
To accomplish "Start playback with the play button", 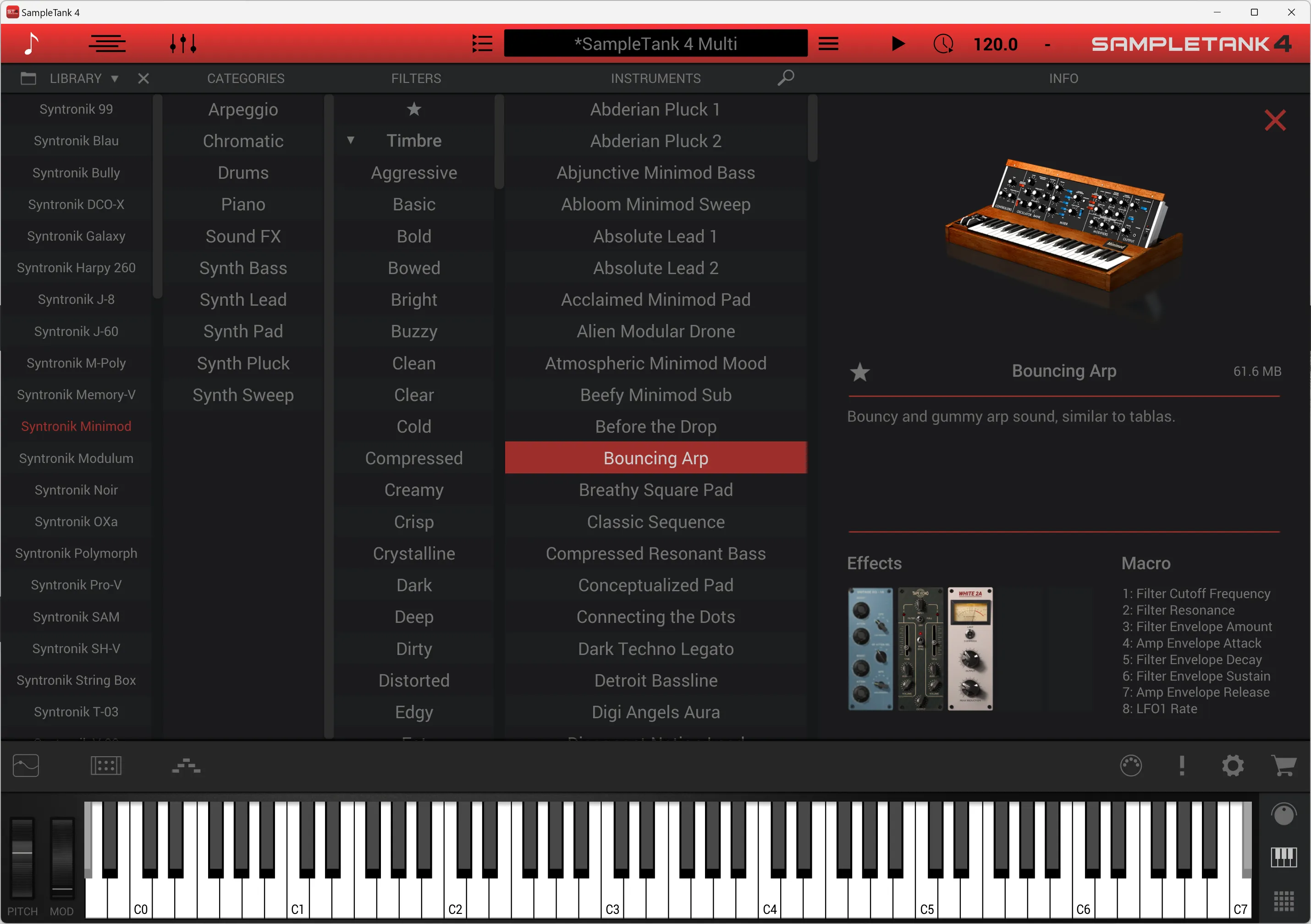I will click(898, 44).
